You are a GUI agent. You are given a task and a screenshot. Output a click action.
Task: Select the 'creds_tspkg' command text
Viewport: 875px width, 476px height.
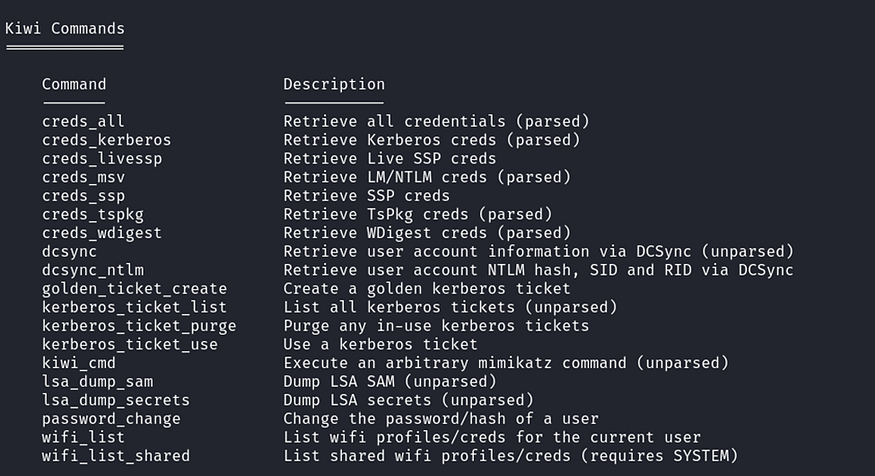(x=93, y=214)
